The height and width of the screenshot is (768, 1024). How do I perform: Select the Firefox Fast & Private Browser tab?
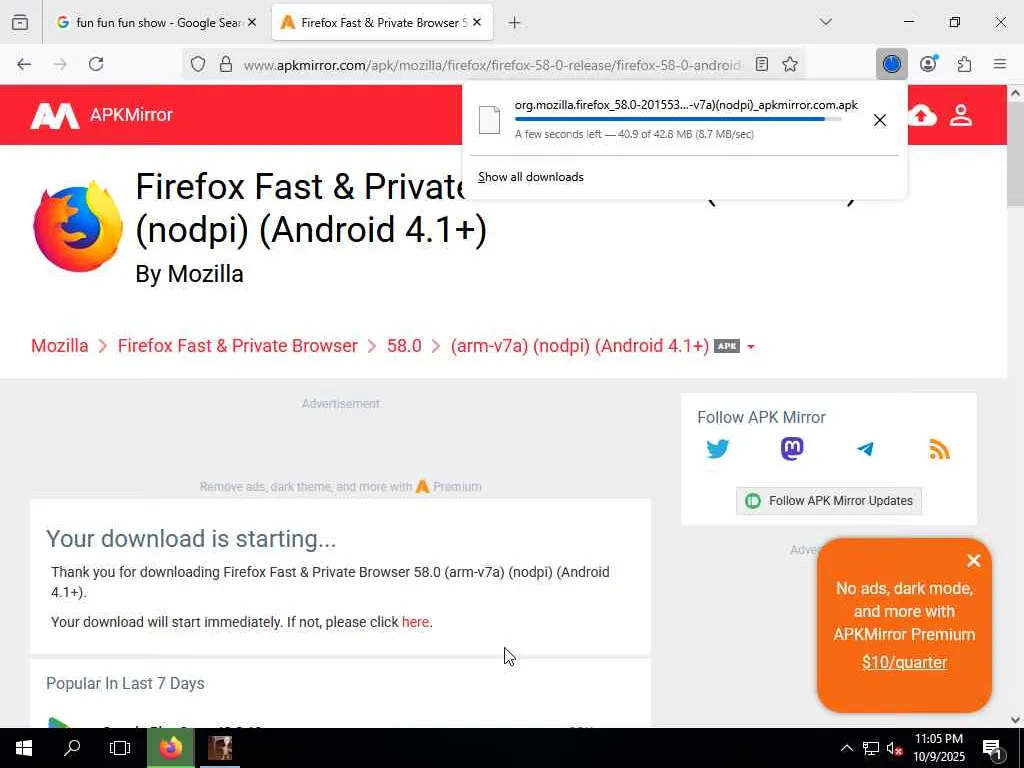pyautogui.click(x=383, y=22)
